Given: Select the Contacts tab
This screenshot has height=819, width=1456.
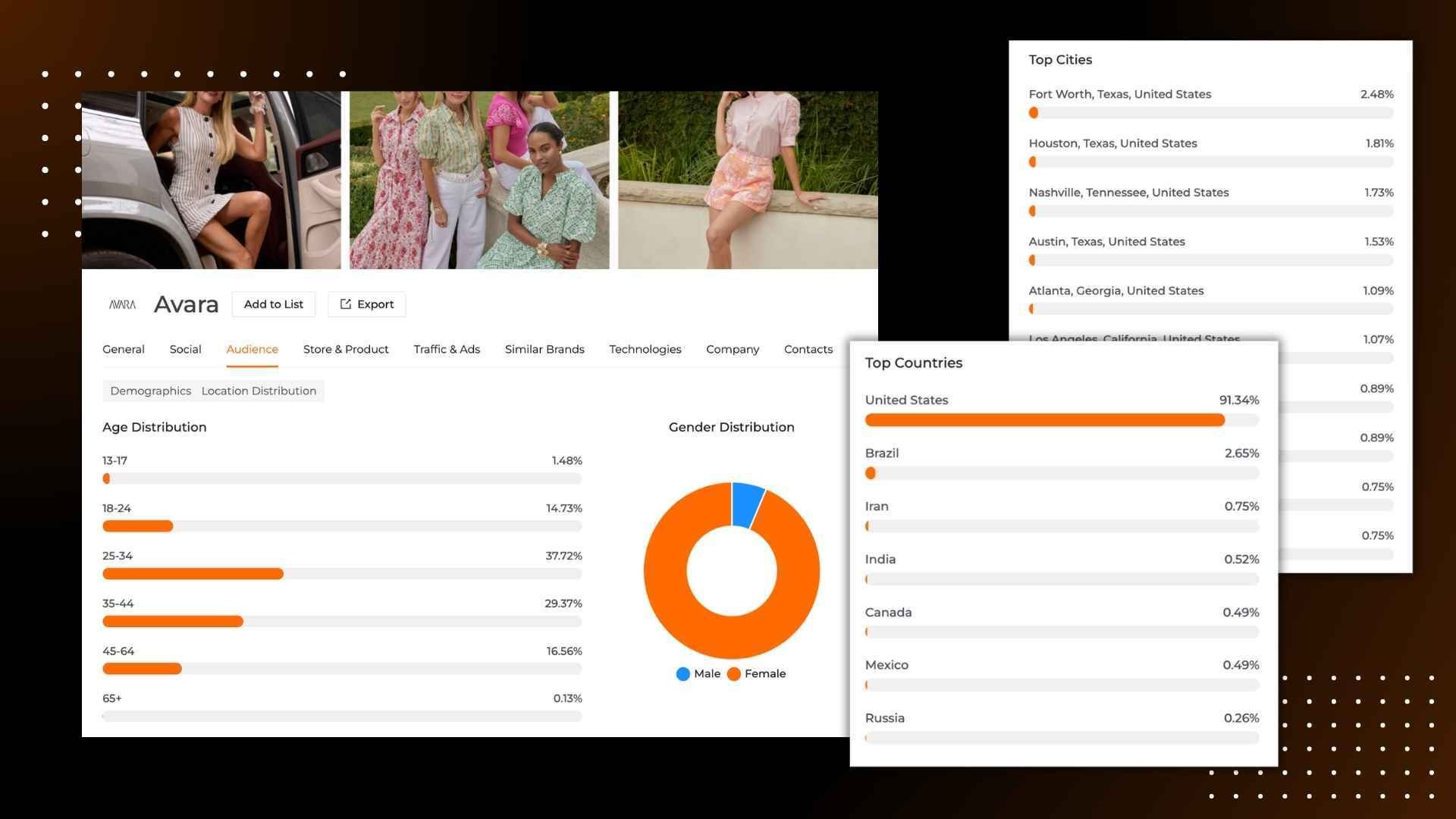Looking at the screenshot, I should pos(808,349).
